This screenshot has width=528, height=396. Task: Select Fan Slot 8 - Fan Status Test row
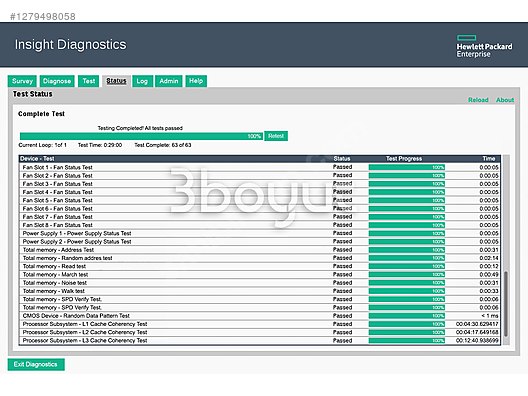coord(259,225)
